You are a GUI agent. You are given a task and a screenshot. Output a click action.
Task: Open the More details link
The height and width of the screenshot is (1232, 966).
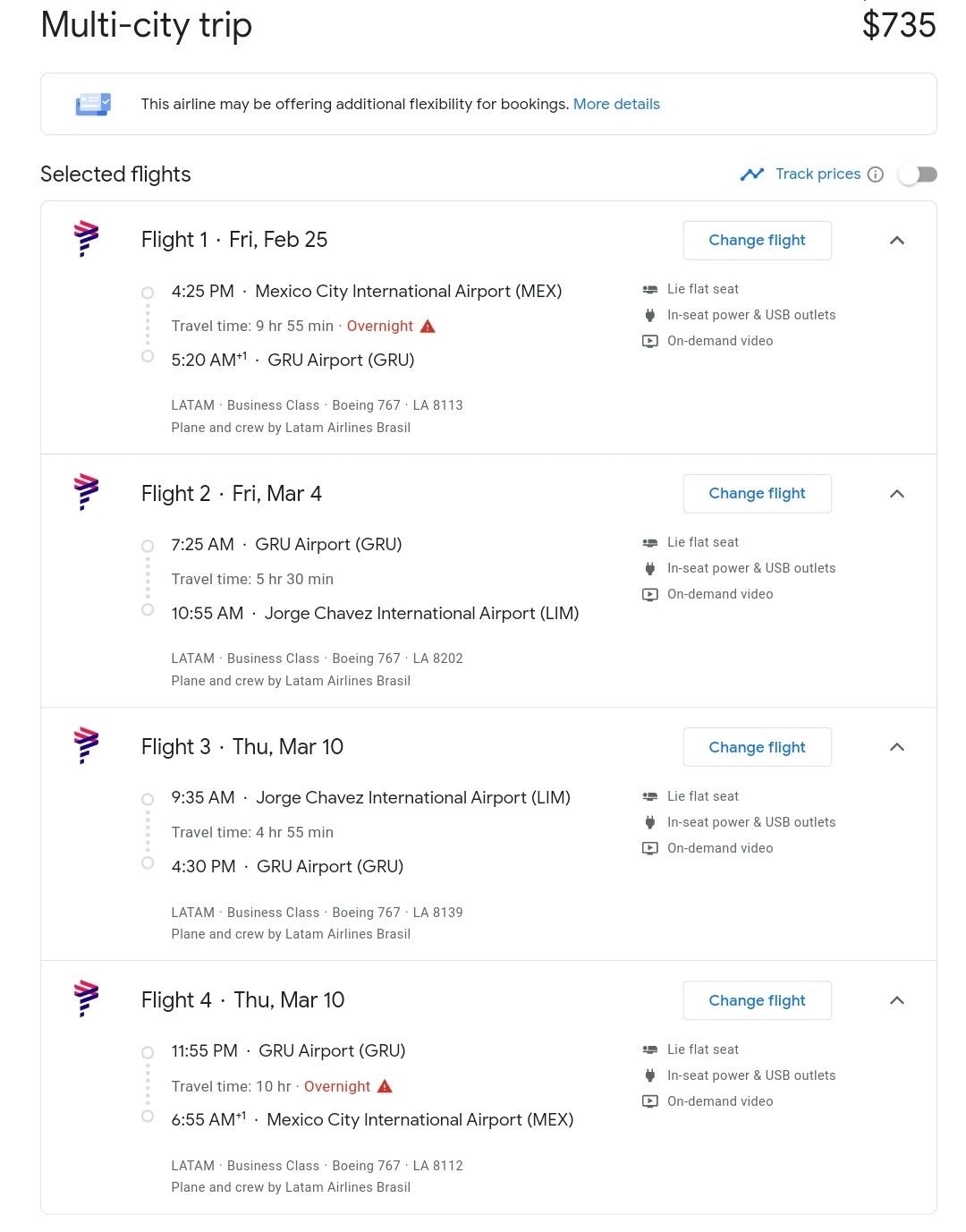(x=616, y=104)
